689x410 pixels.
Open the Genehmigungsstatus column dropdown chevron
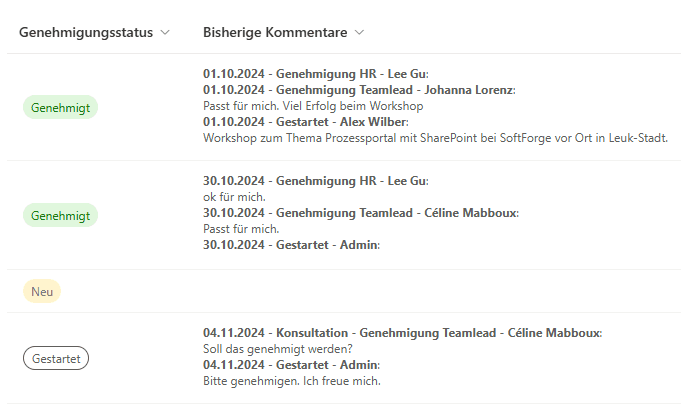(165, 32)
